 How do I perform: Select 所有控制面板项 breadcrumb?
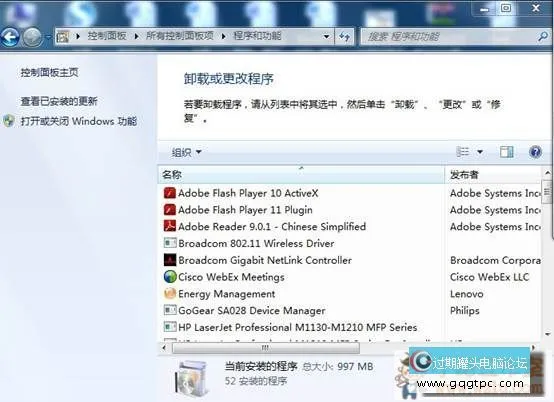180,36
